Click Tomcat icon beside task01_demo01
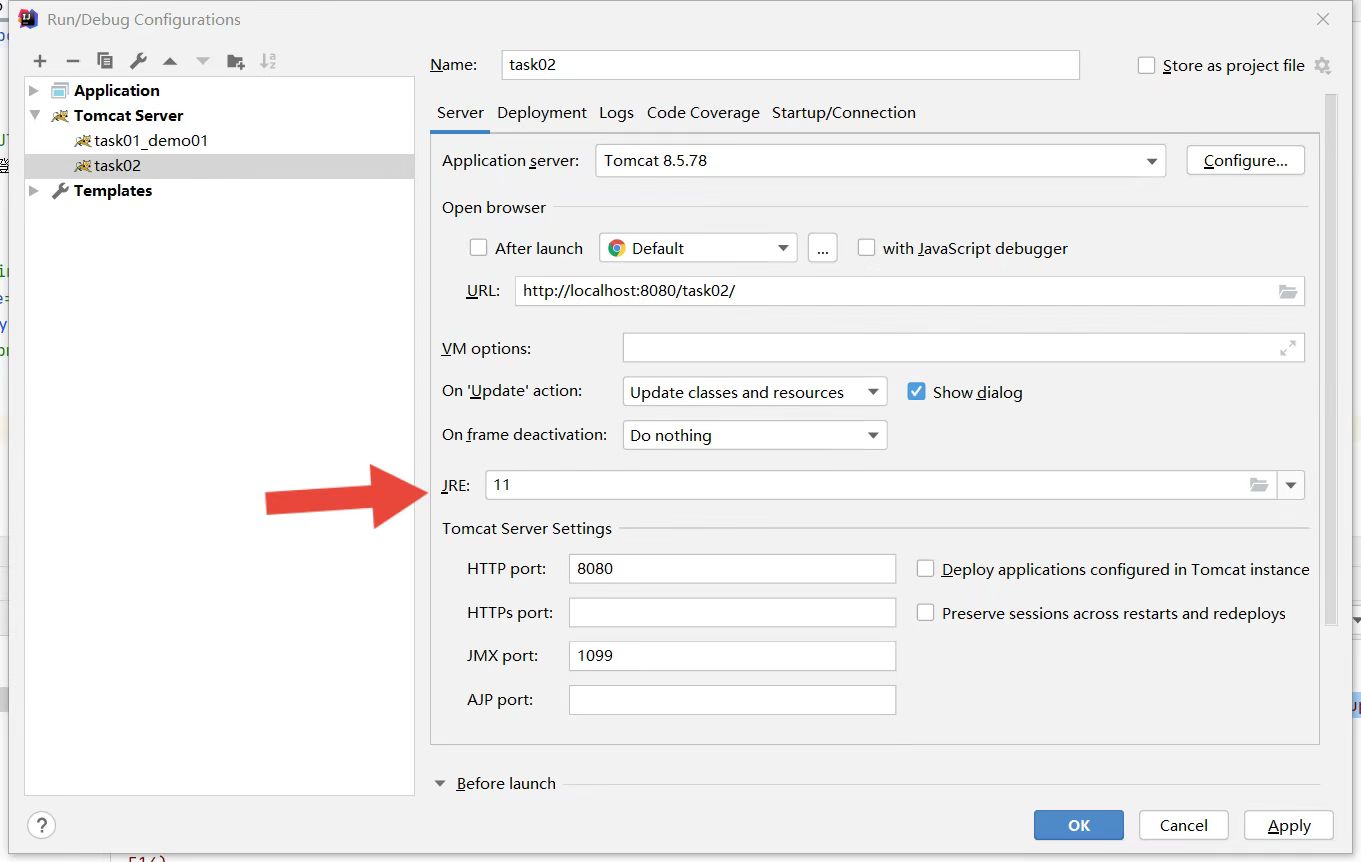This screenshot has width=1361, height=862. tap(83, 141)
